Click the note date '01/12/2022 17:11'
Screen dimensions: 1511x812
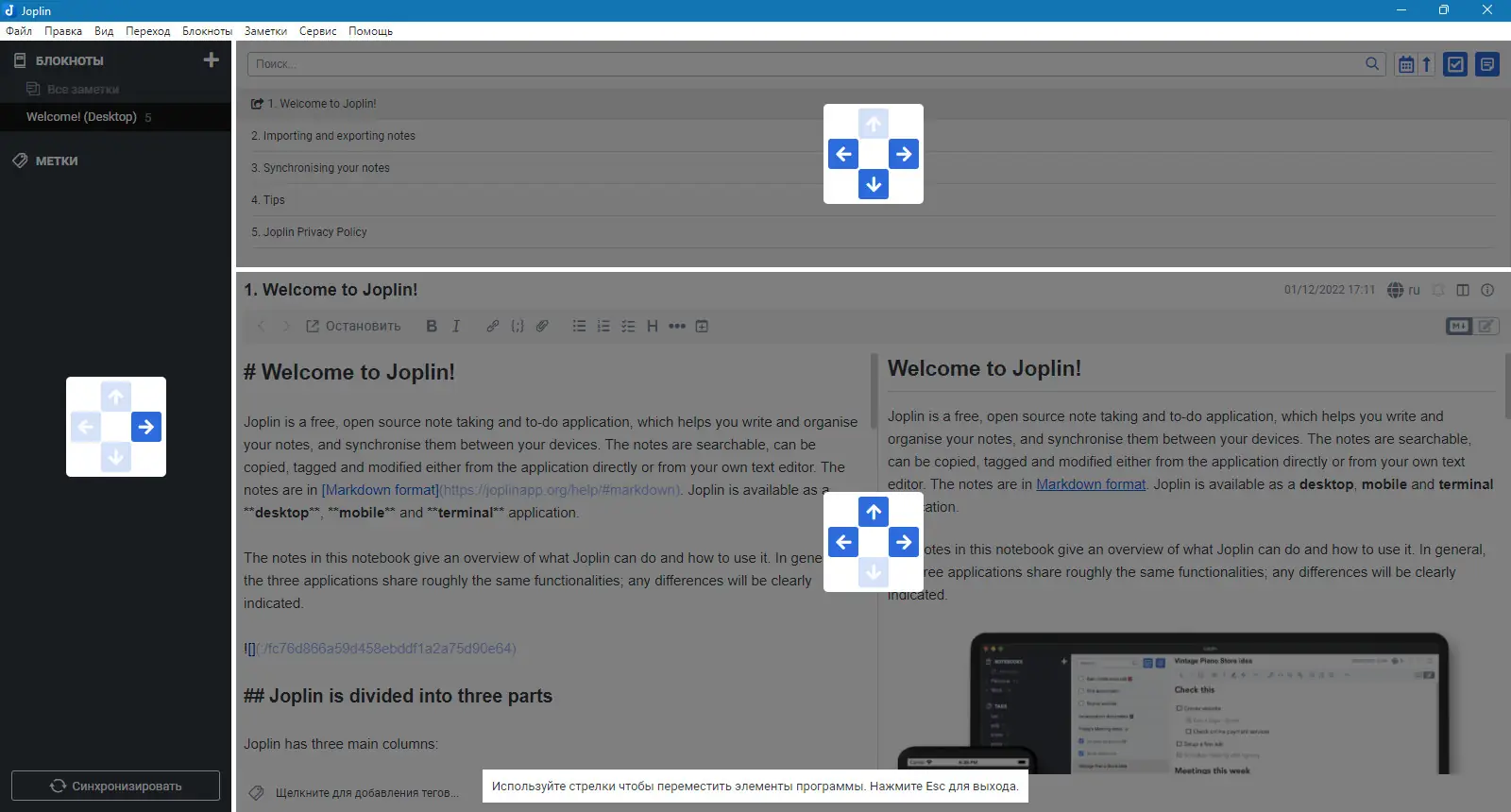click(x=1330, y=290)
